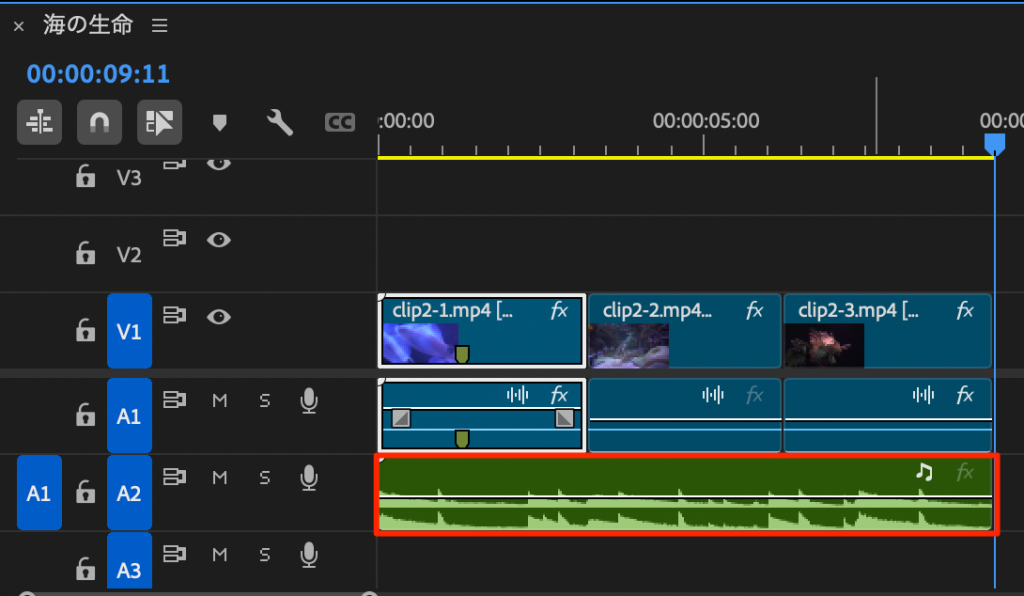
Task: Click the nest sequence insert icon
Action: 40,122
